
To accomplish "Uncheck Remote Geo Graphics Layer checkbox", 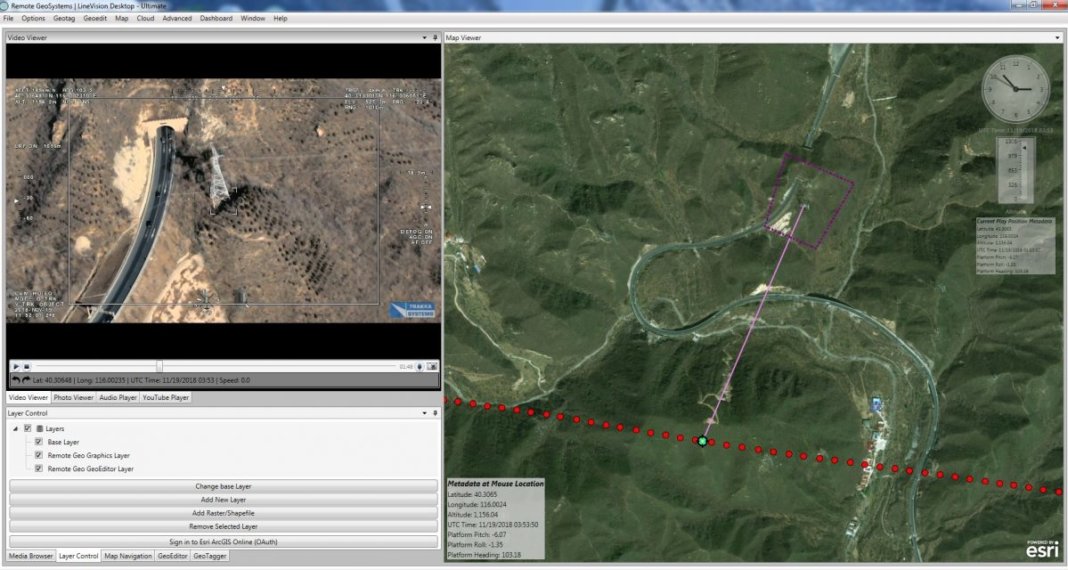I will [x=39, y=455].
